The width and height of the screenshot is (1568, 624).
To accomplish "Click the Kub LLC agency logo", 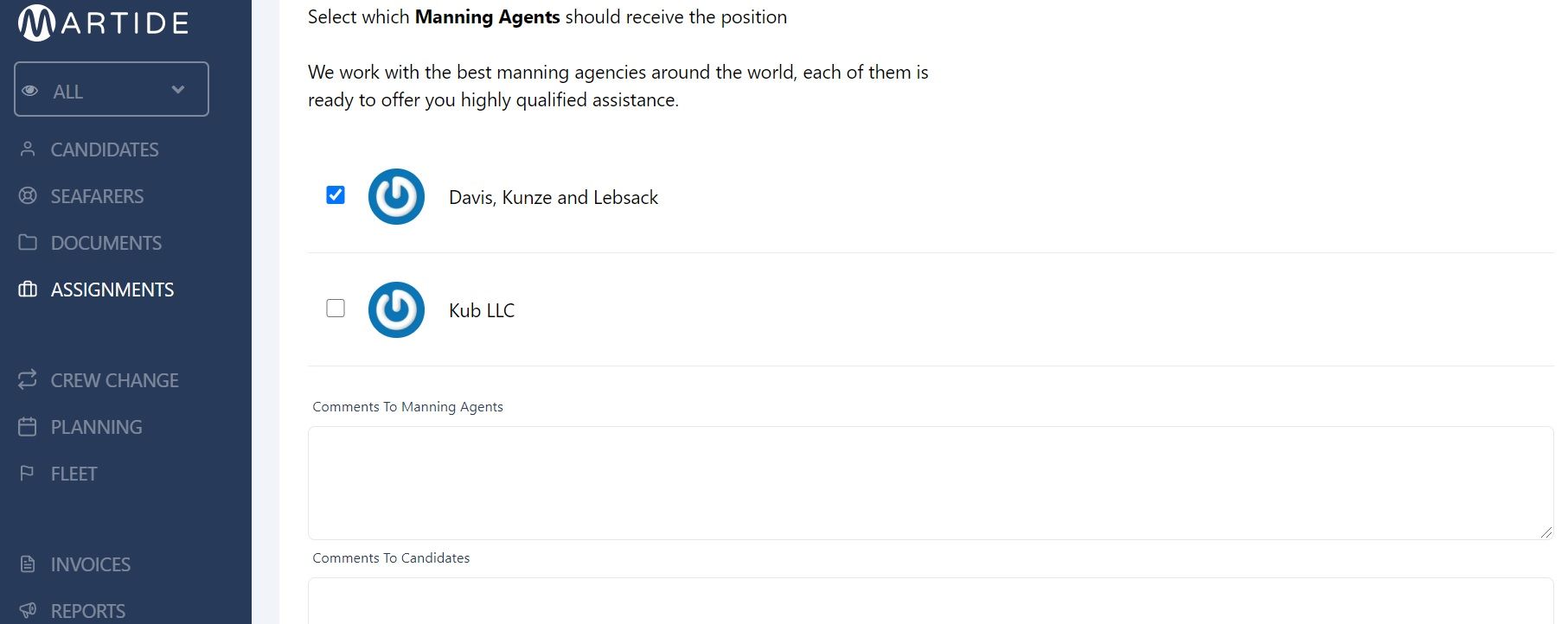I will click(x=396, y=309).
